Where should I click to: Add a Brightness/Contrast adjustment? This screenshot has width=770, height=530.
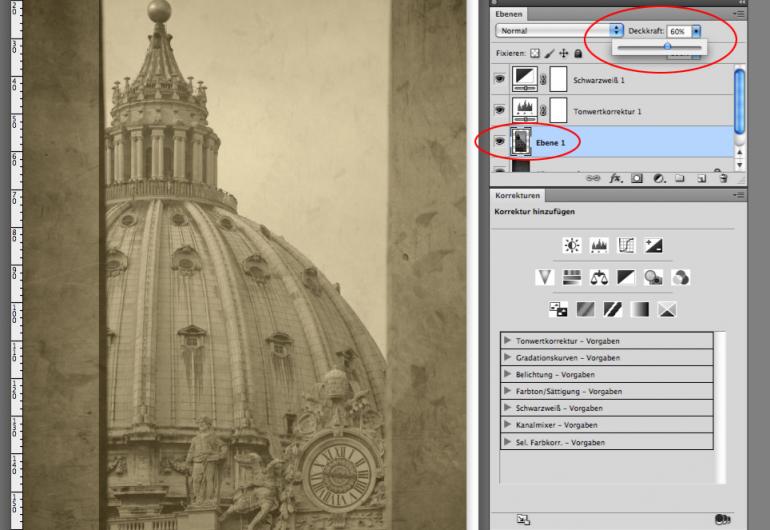coord(572,245)
